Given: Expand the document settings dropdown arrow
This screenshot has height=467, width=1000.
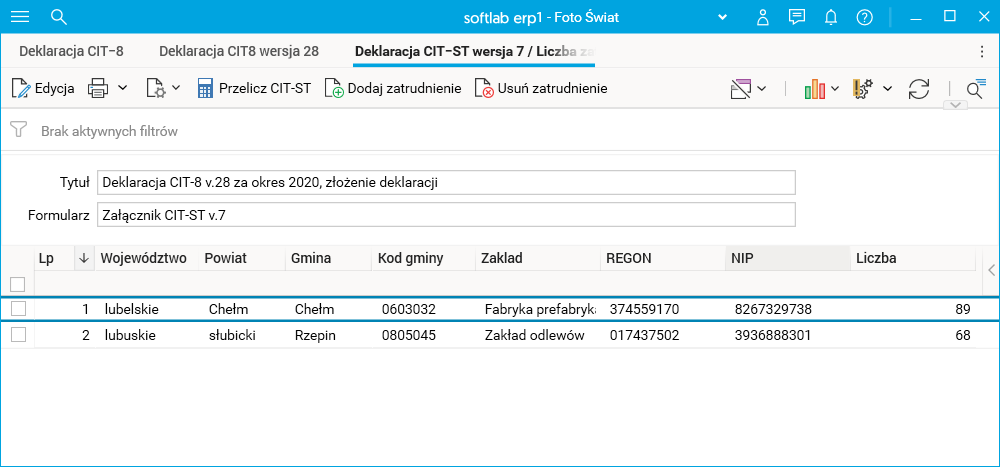Looking at the screenshot, I should click(x=176, y=88).
